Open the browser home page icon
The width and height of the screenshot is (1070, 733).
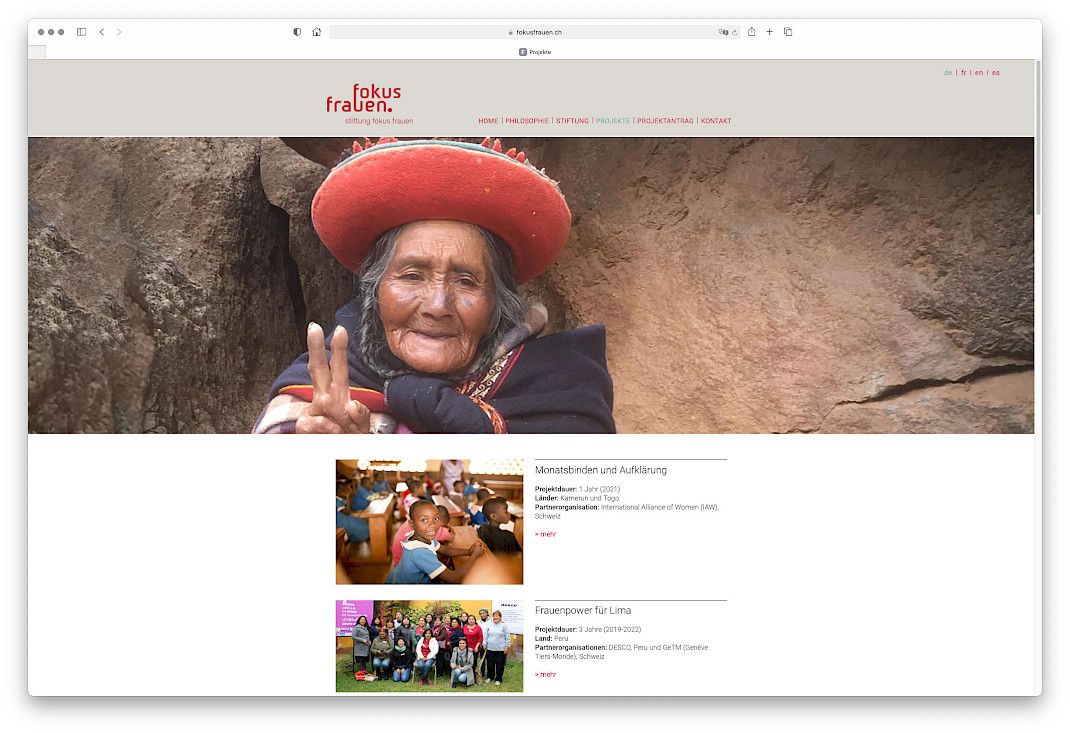coord(317,32)
